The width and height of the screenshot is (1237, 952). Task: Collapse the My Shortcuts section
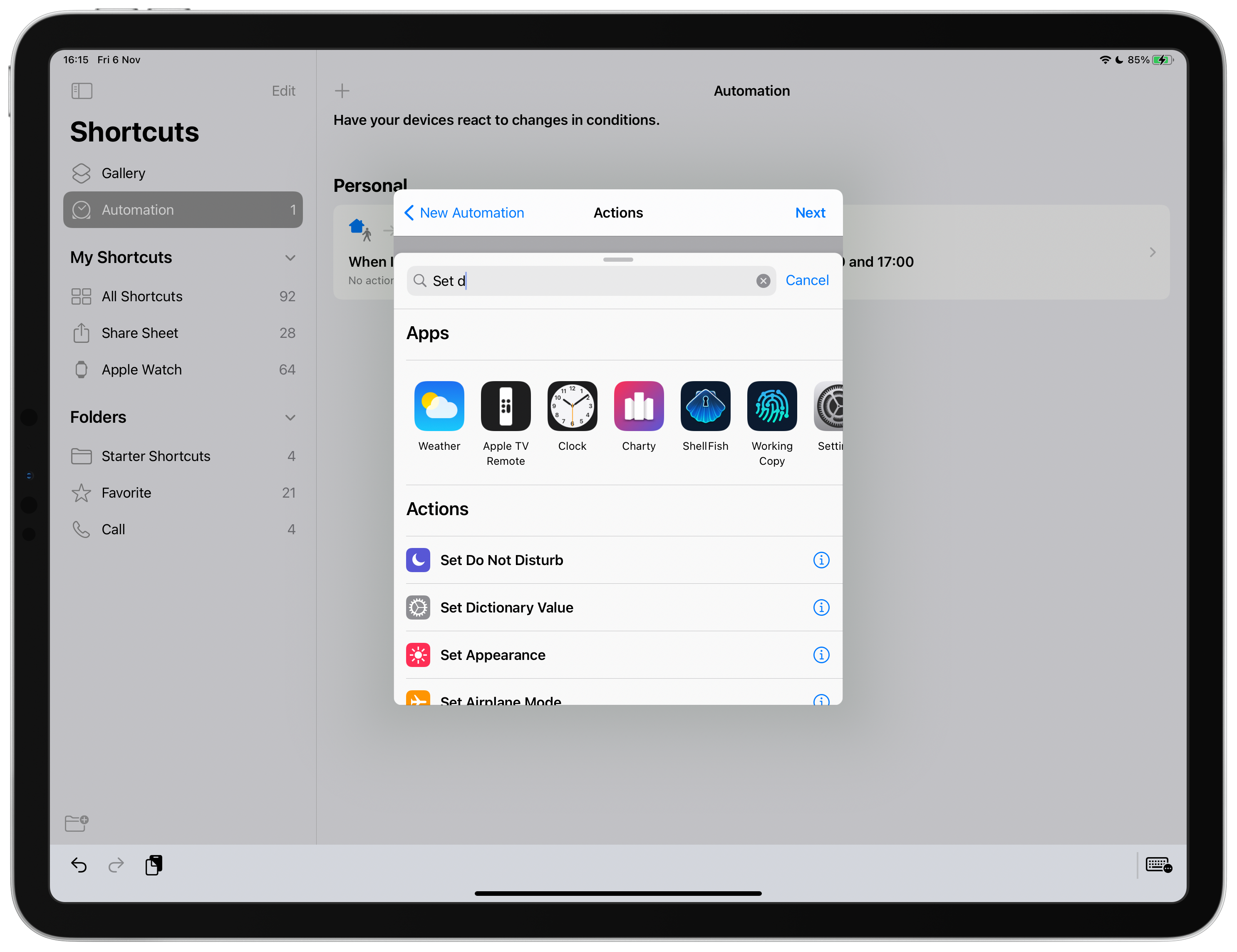tap(290, 258)
